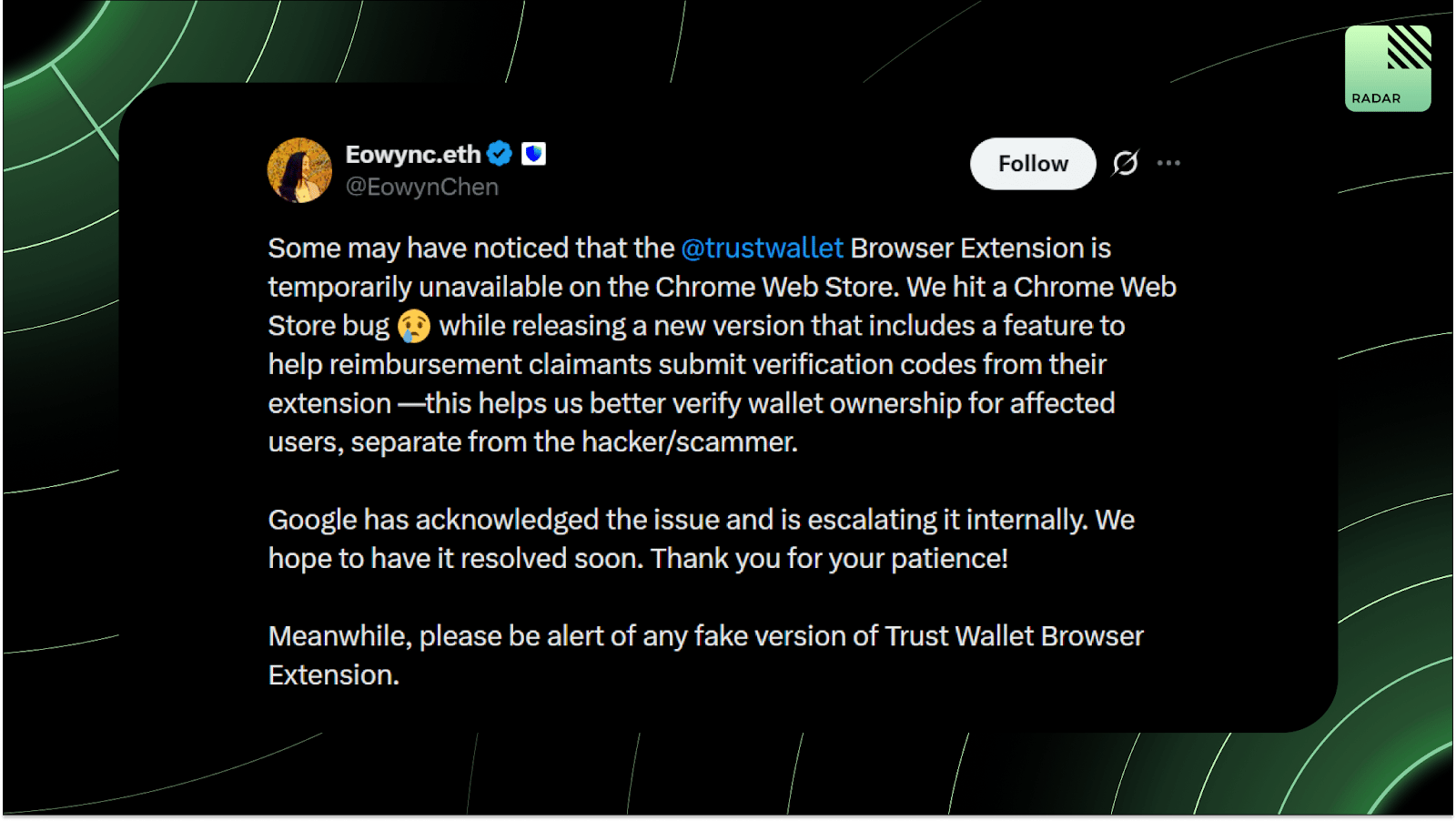Click the 'RADAR' text label
This screenshot has height=821, width=1456.
(1376, 98)
